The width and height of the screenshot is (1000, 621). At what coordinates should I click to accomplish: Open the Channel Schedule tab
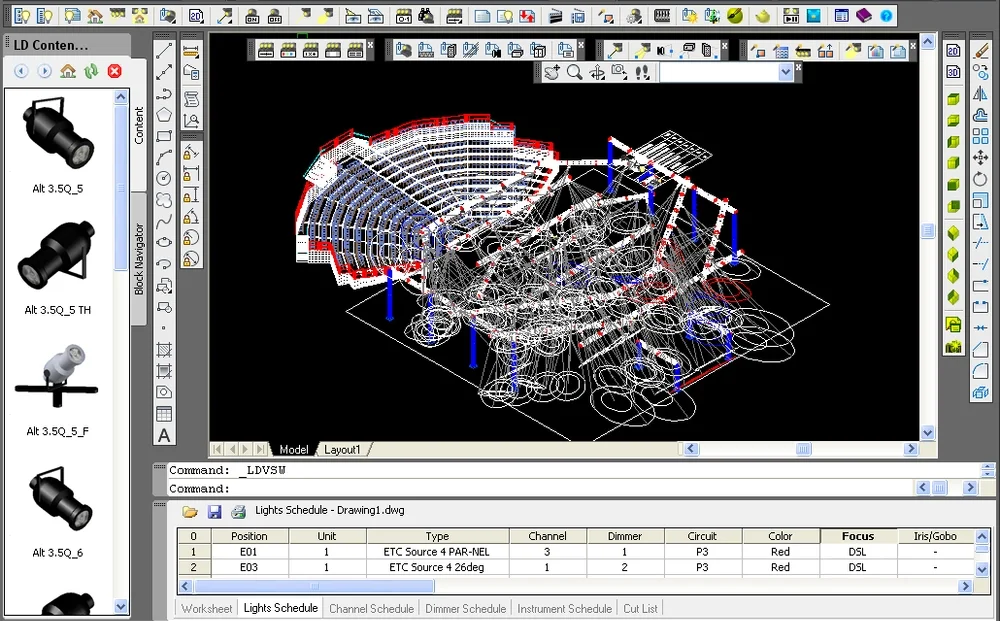point(371,608)
